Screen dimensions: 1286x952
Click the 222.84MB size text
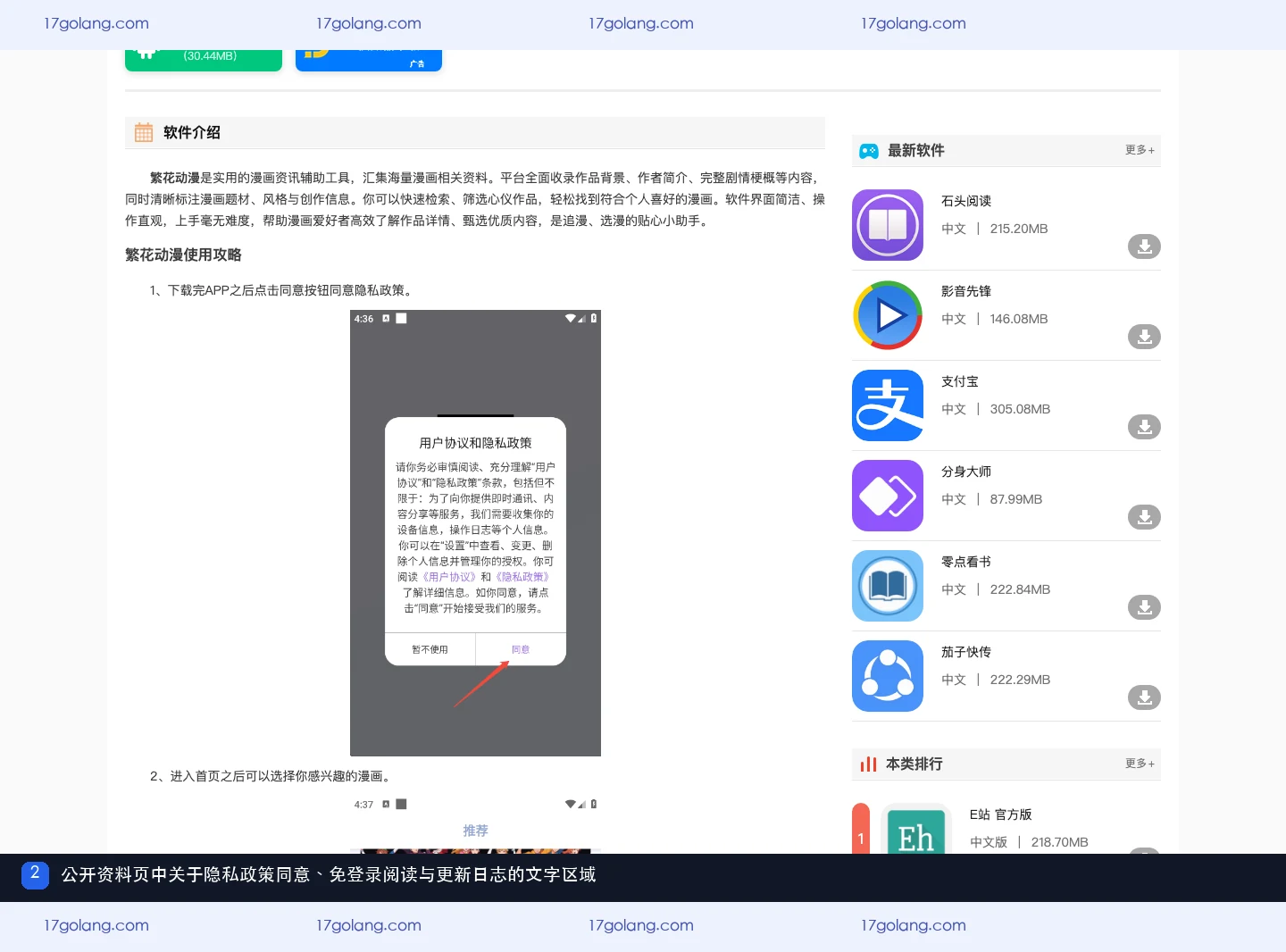tap(1020, 589)
